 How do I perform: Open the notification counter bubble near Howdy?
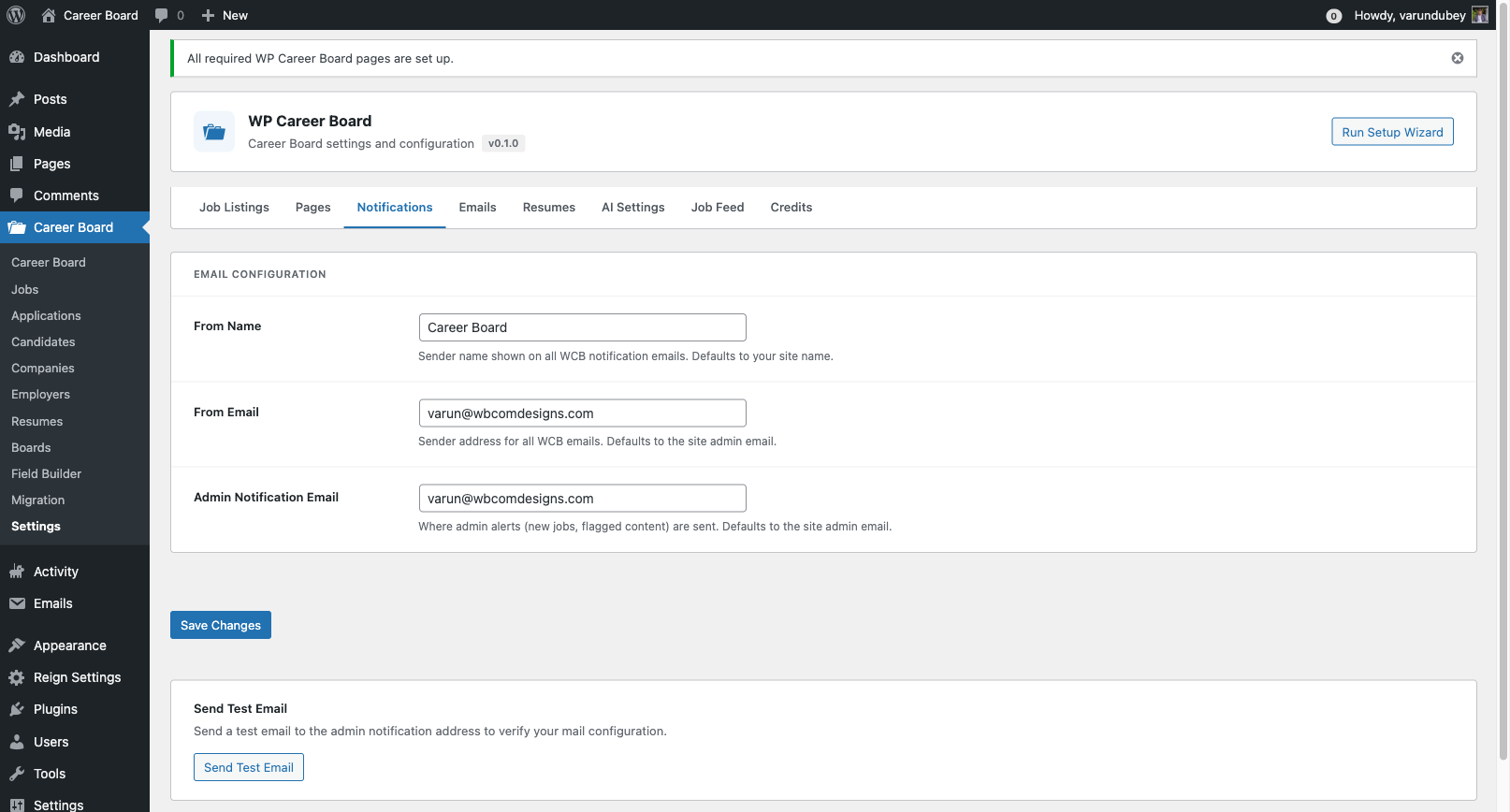pos(1334,16)
